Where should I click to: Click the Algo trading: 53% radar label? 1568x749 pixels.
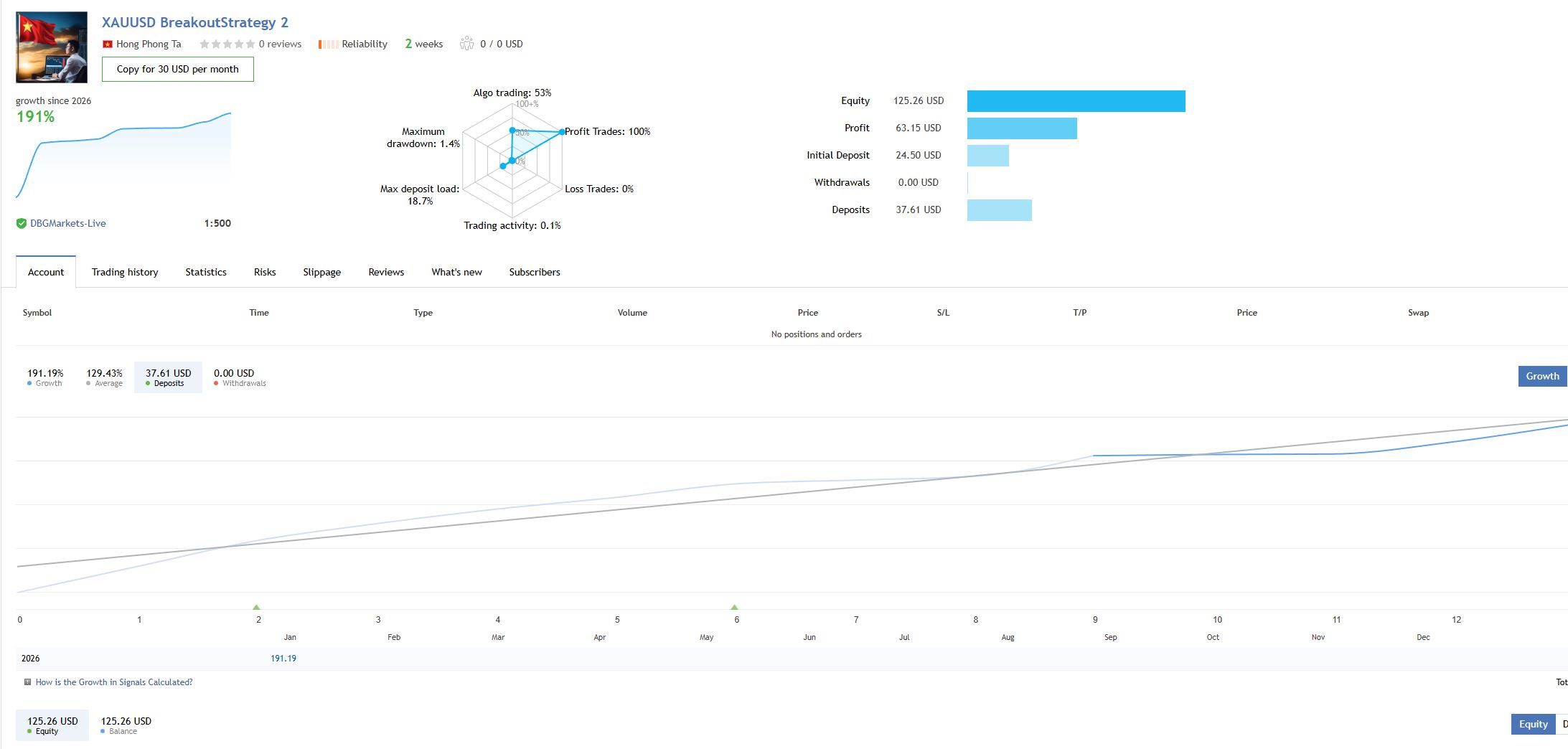[512, 93]
